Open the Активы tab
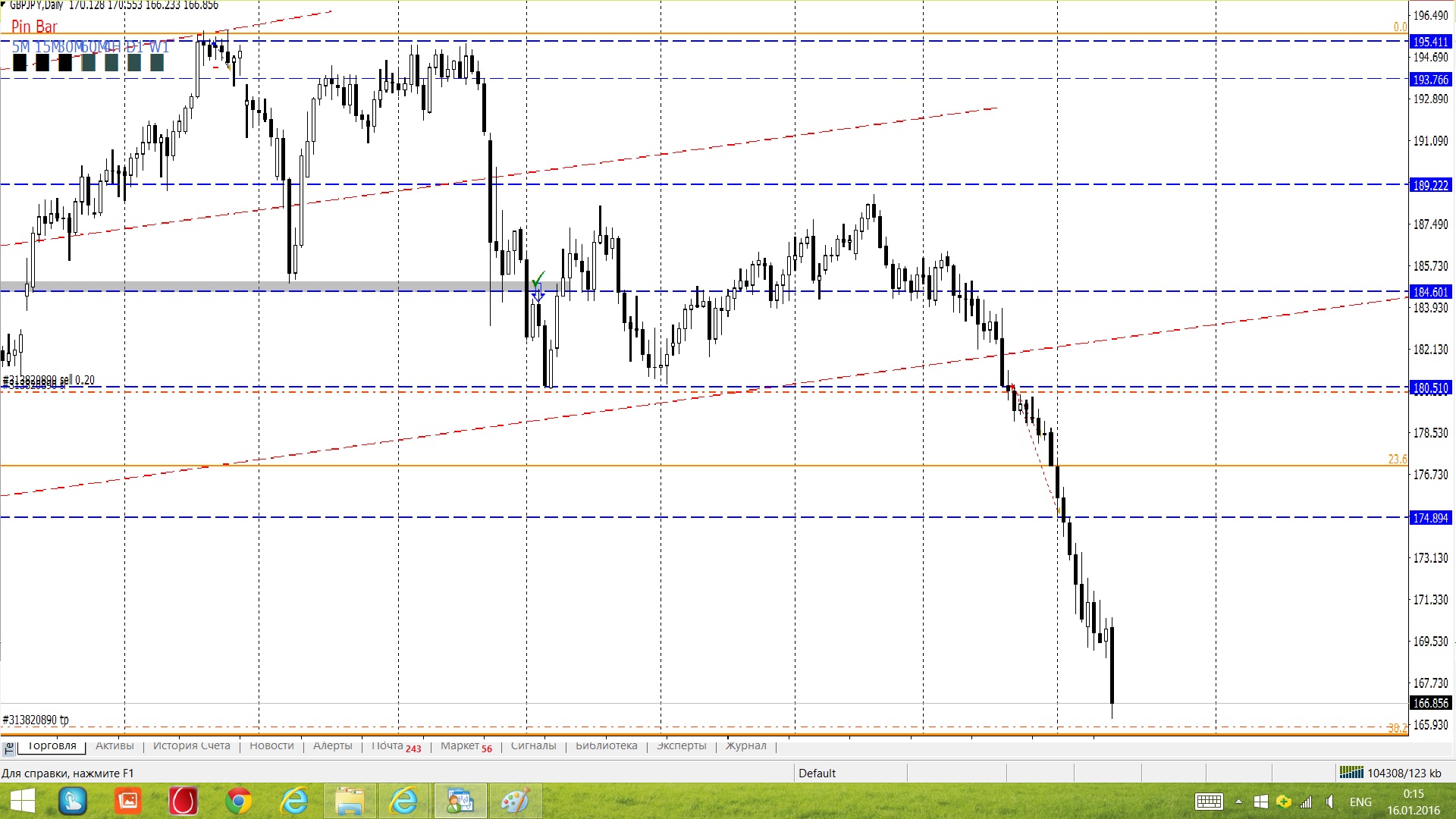 (115, 745)
